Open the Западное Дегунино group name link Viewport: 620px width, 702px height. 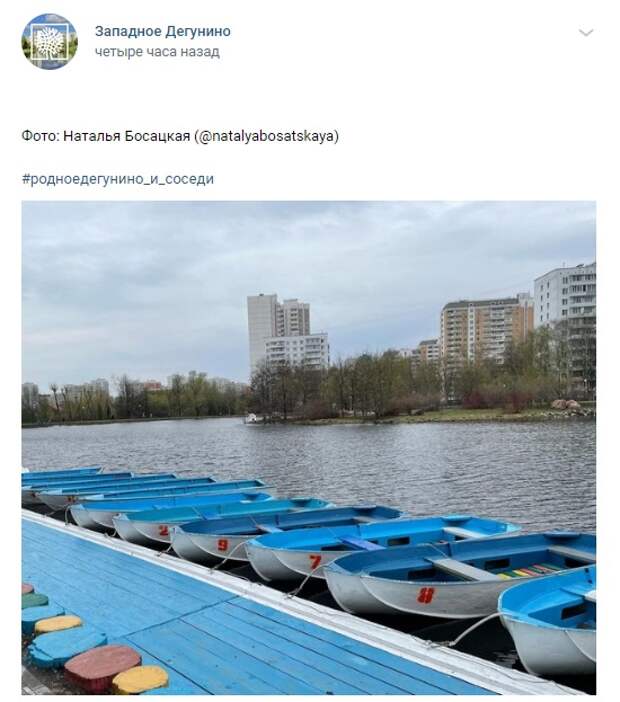pyautogui.click(x=163, y=31)
